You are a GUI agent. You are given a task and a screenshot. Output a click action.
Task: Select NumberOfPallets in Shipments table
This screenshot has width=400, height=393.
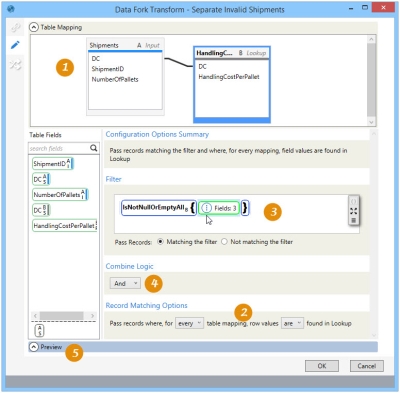click(x=115, y=79)
